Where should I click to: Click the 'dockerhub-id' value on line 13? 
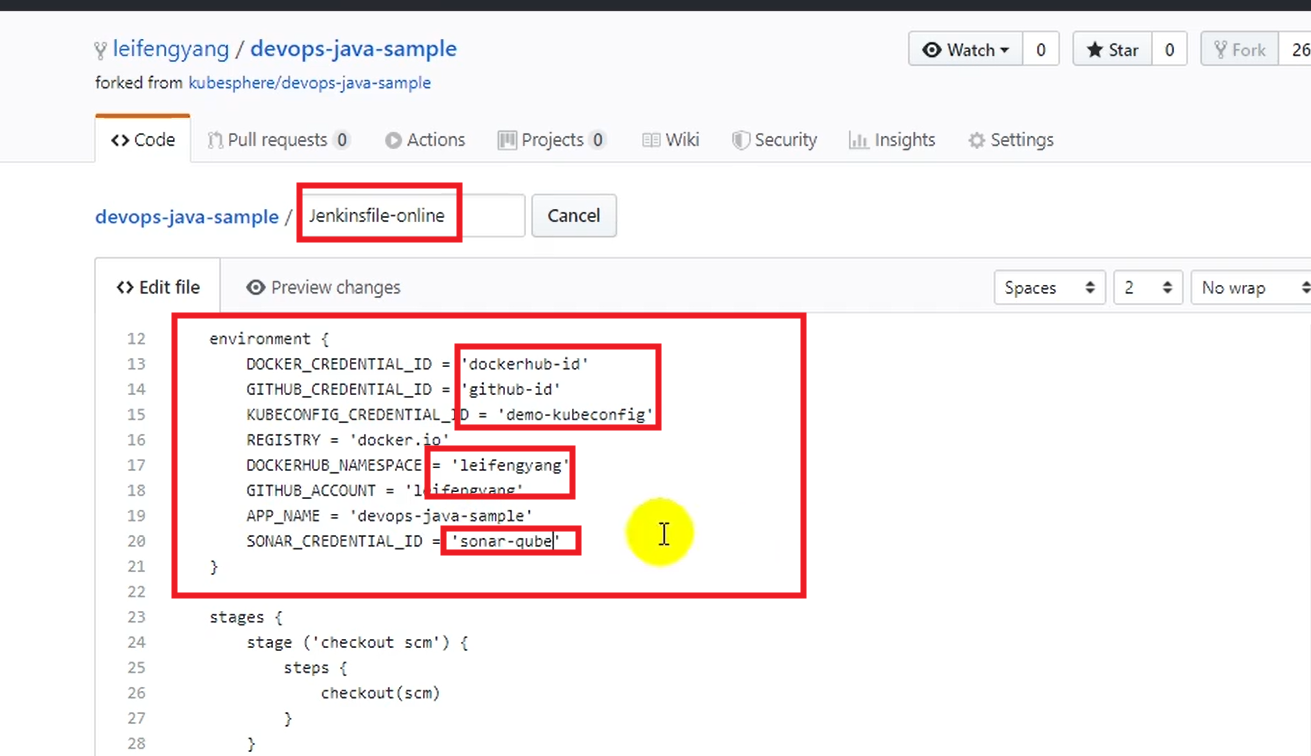(525, 364)
